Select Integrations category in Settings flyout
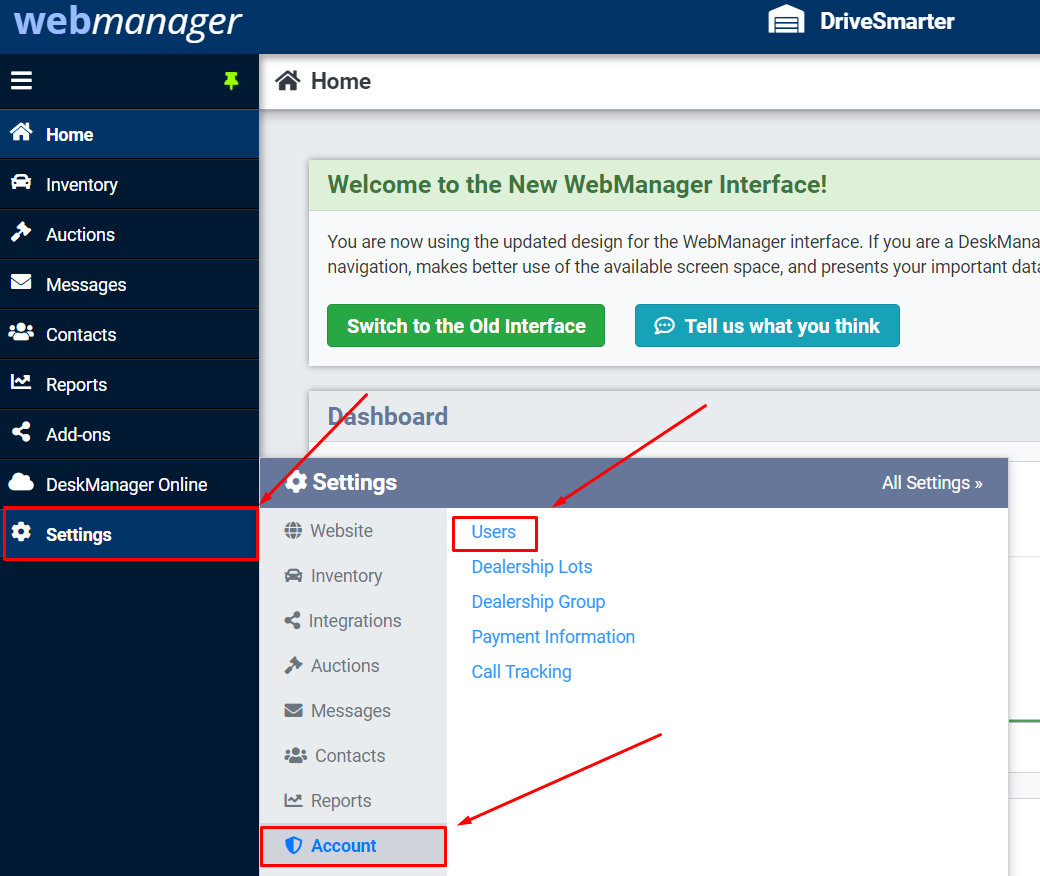 point(354,621)
